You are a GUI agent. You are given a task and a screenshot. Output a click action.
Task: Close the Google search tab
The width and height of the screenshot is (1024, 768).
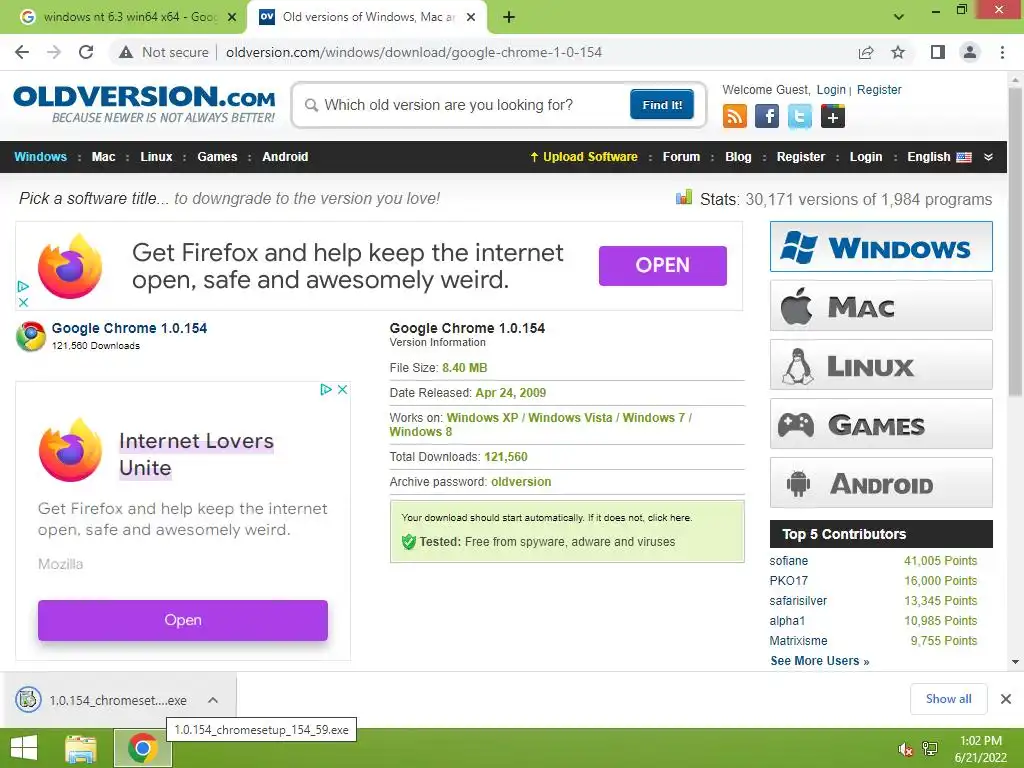[232, 17]
